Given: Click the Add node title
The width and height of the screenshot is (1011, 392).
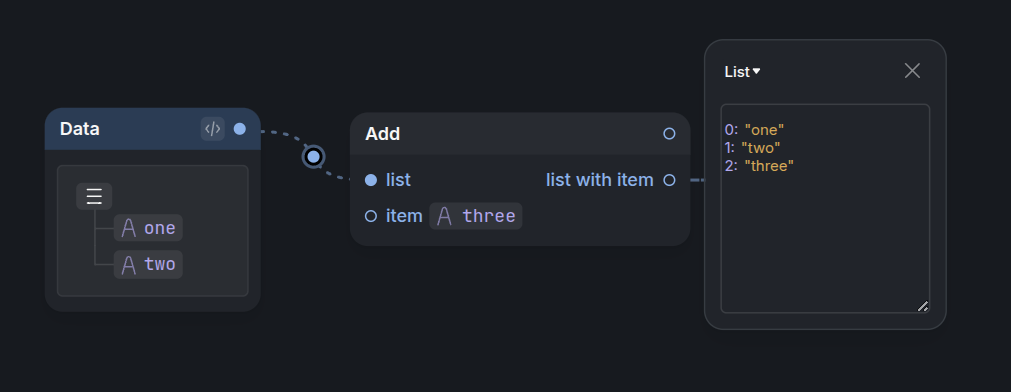Looking at the screenshot, I should 382,133.
